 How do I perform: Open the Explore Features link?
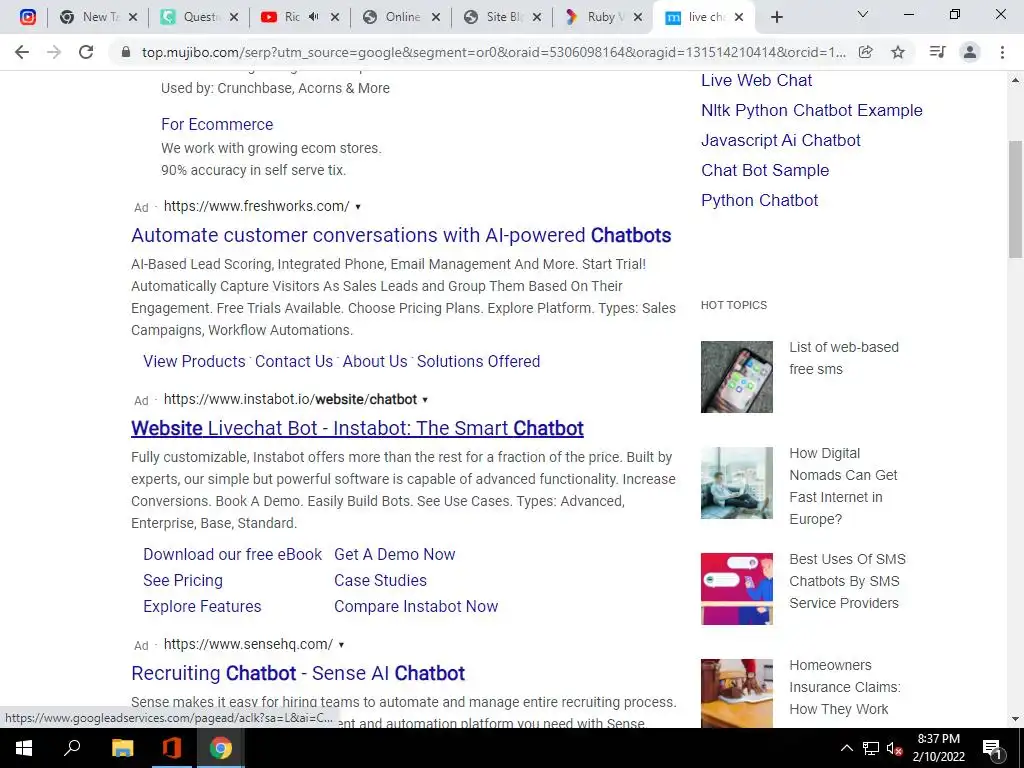202,606
